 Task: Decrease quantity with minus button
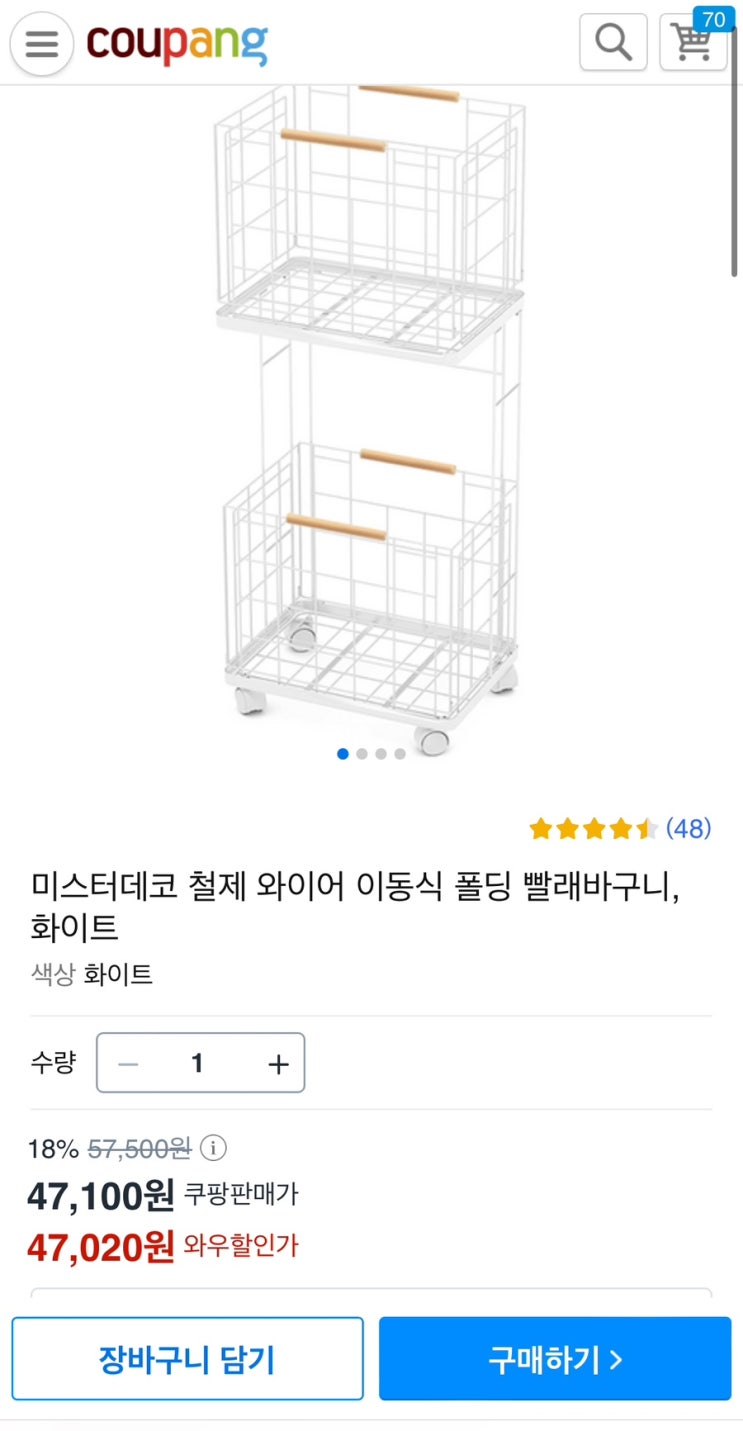click(x=128, y=1063)
